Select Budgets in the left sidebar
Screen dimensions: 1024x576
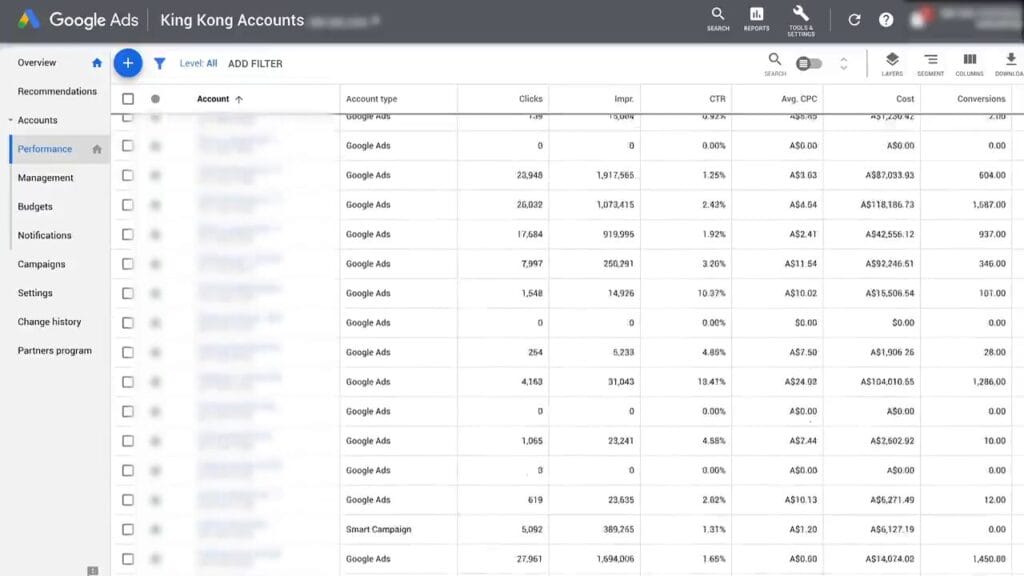[35, 207]
